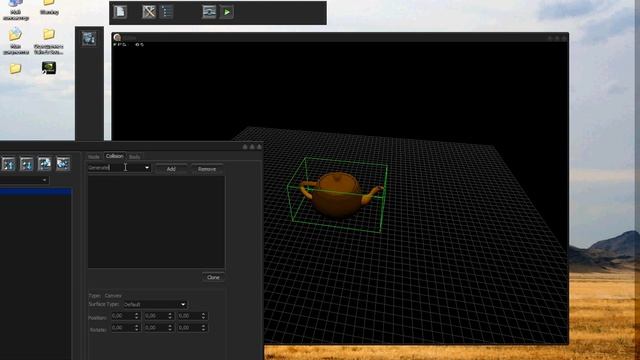Switch to the Collision tab
640x360 pixels.
coord(114,156)
